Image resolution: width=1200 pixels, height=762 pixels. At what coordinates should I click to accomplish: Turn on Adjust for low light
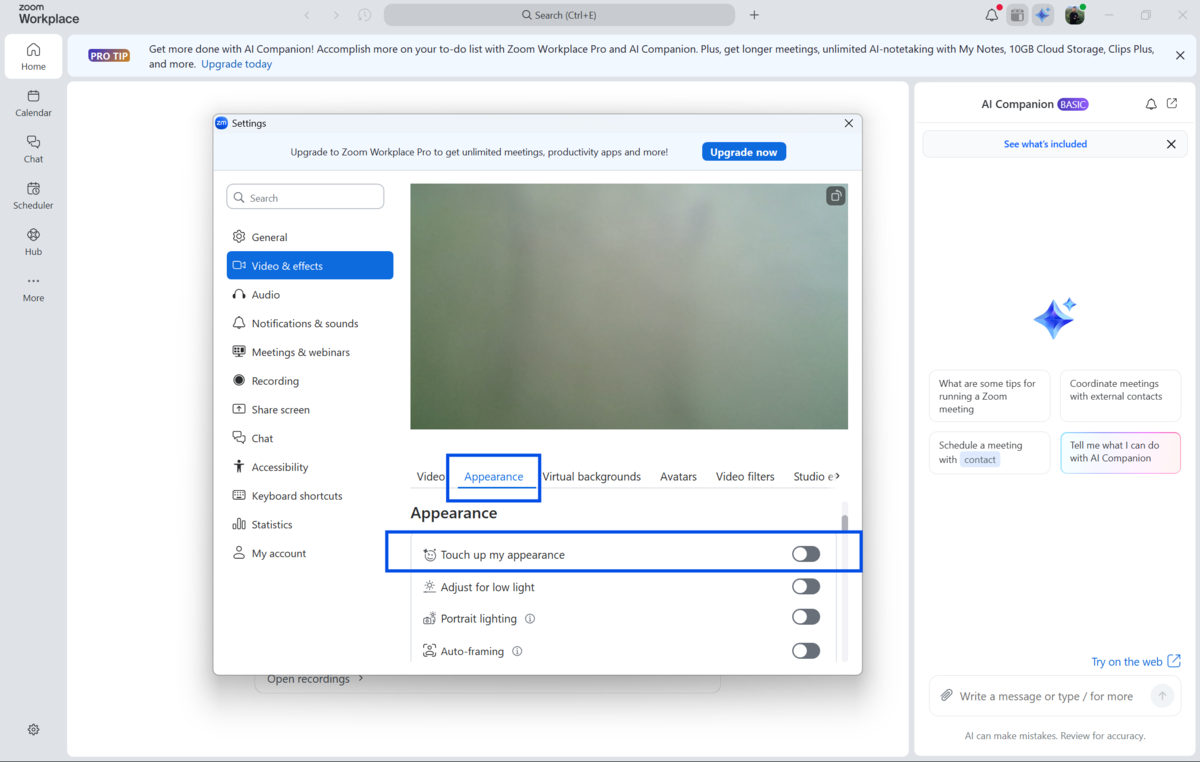(x=805, y=587)
